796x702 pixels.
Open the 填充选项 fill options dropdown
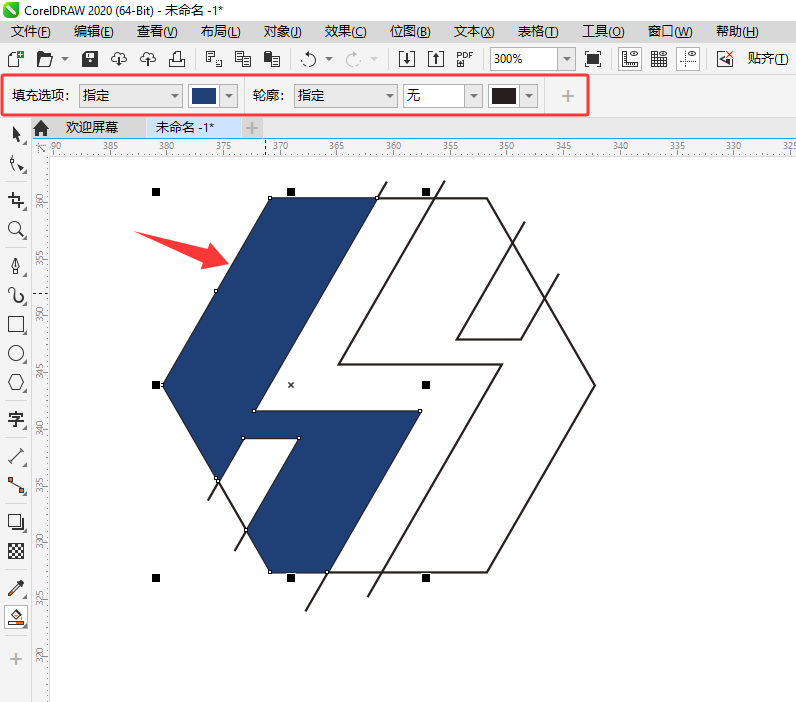click(x=130, y=95)
